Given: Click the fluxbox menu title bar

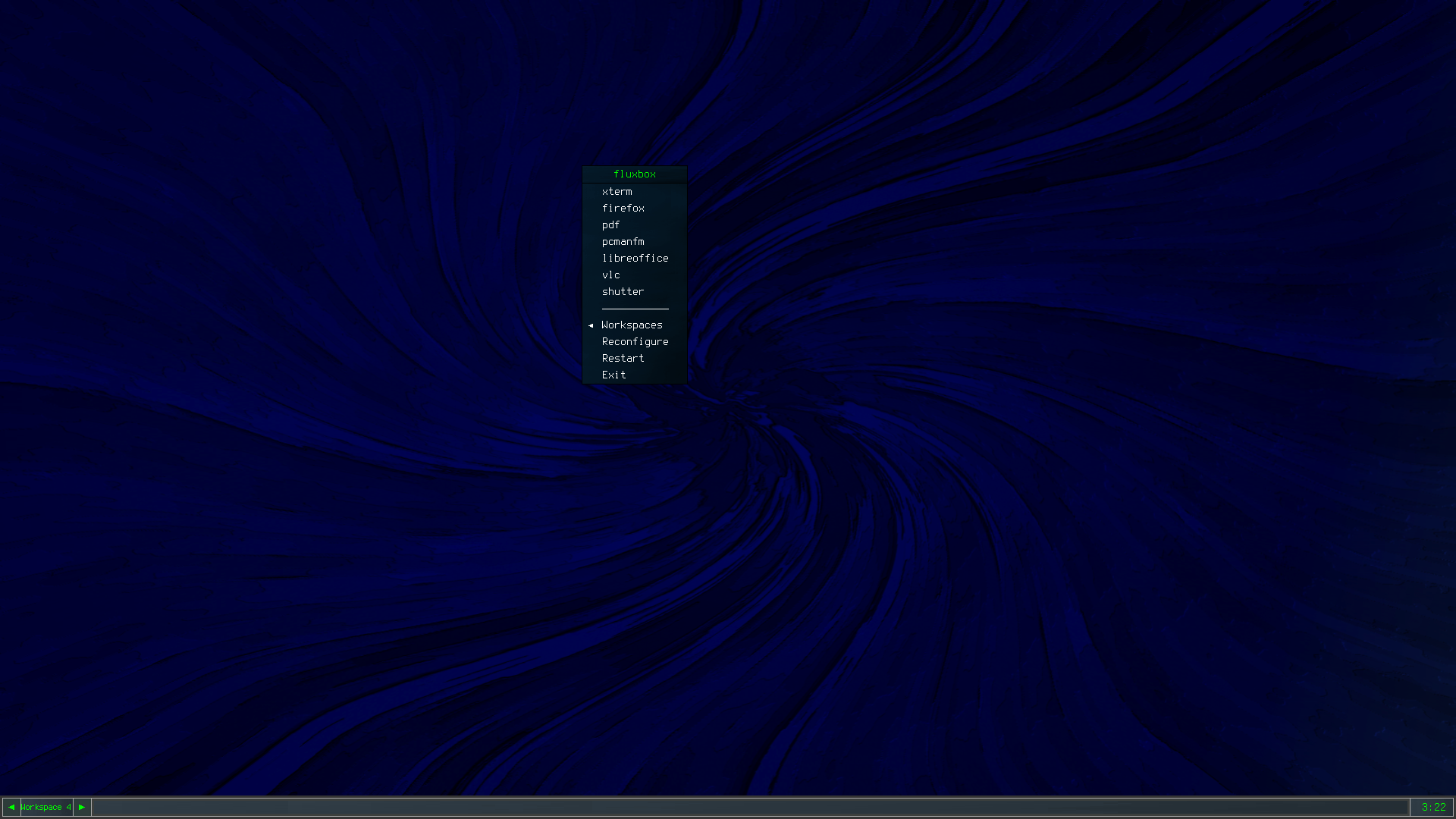Looking at the screenshot, I should click(x=635, y=174).
